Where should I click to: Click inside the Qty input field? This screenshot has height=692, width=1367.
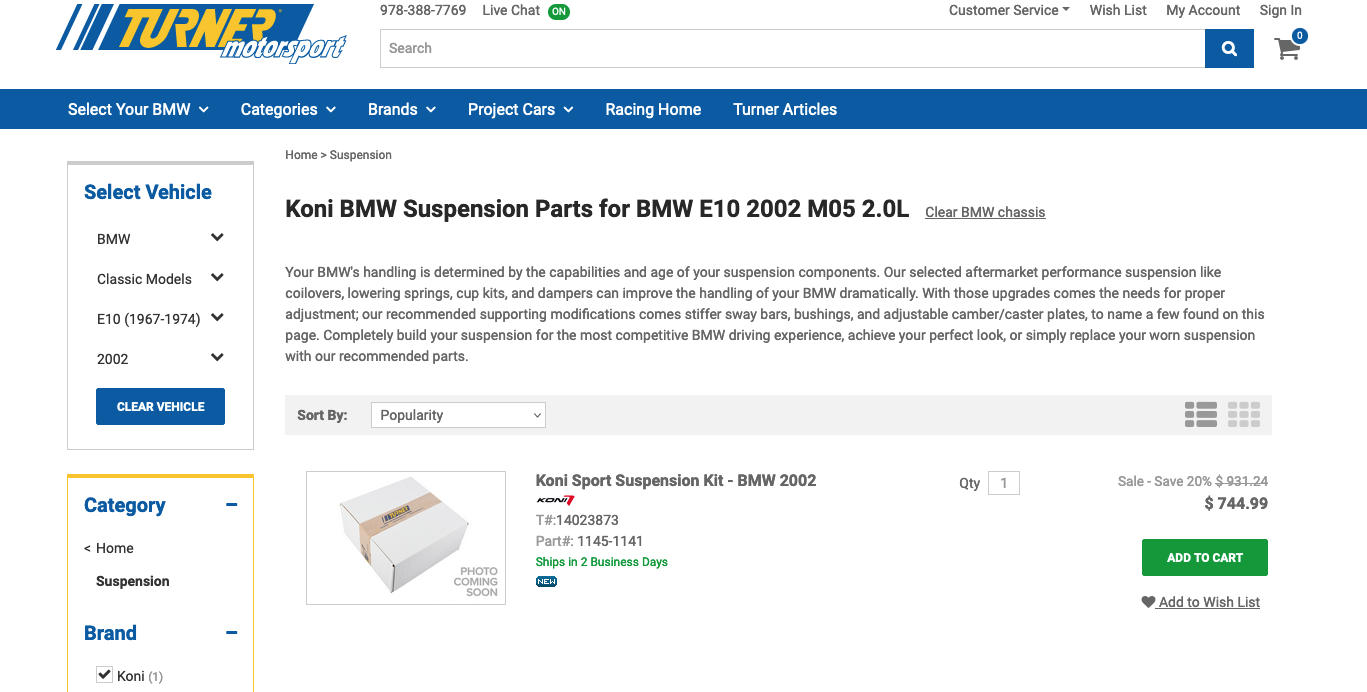[x=1003, y=482]
